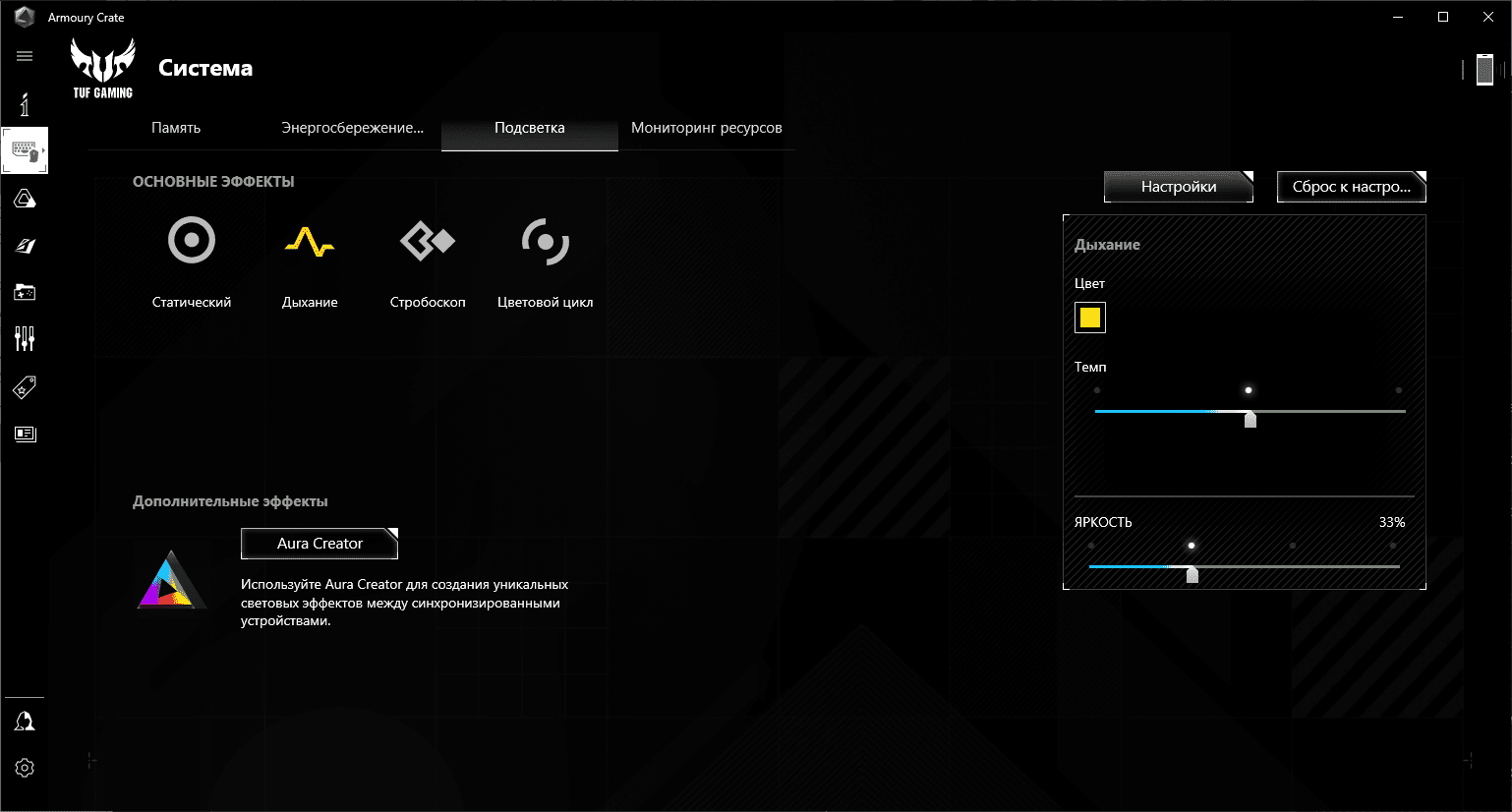Select the Стробоскоп lighting effect
Screen dimensions: 1512x812
(428, 241)
